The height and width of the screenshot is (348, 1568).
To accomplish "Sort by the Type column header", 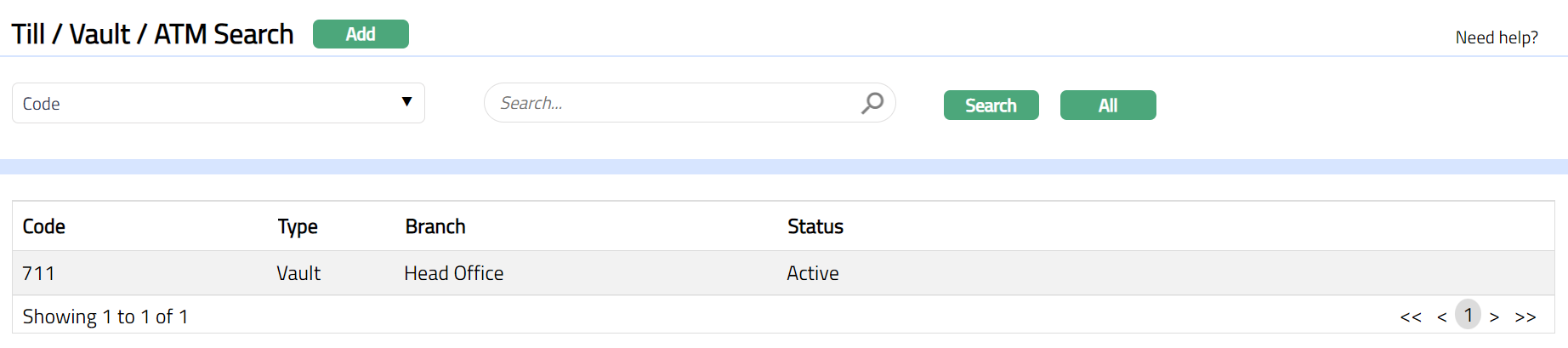I will pos(298,226).
